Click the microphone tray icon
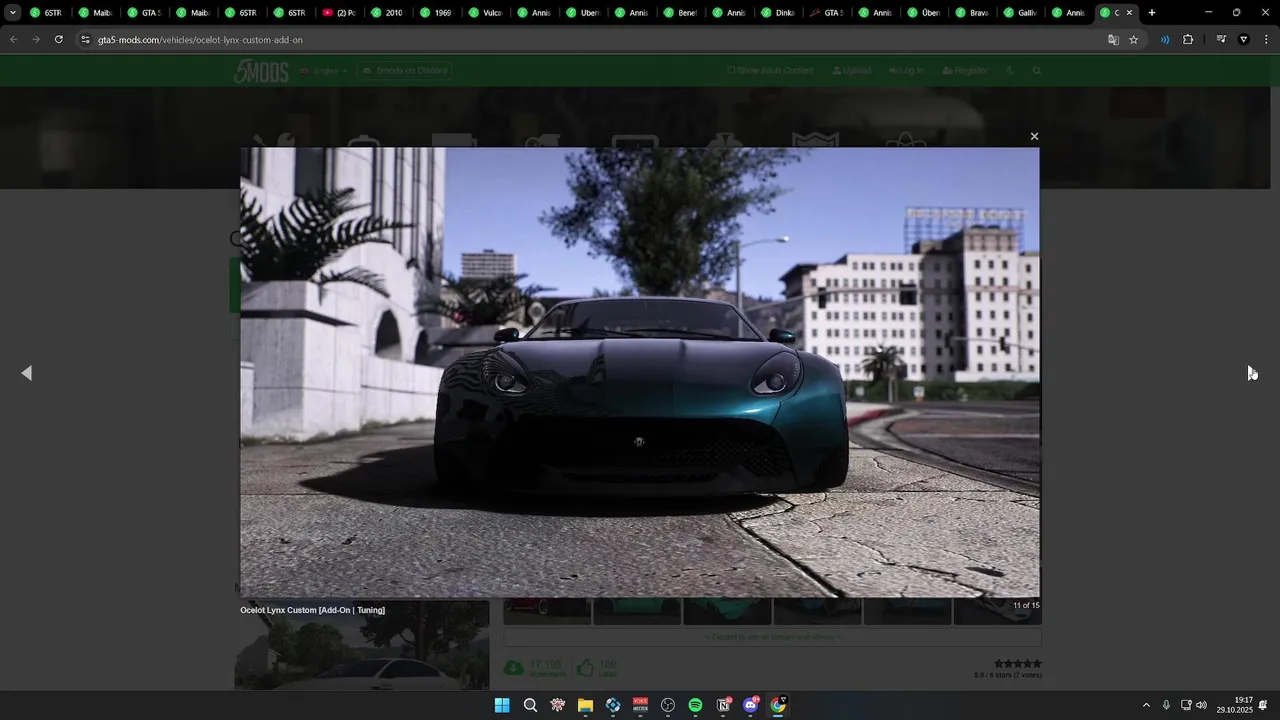 point(1166,705)
